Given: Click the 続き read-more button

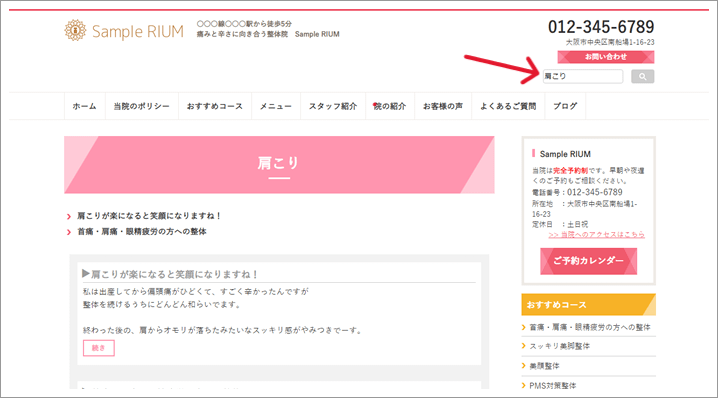Looking at the screenshot, I should point(98,348).
